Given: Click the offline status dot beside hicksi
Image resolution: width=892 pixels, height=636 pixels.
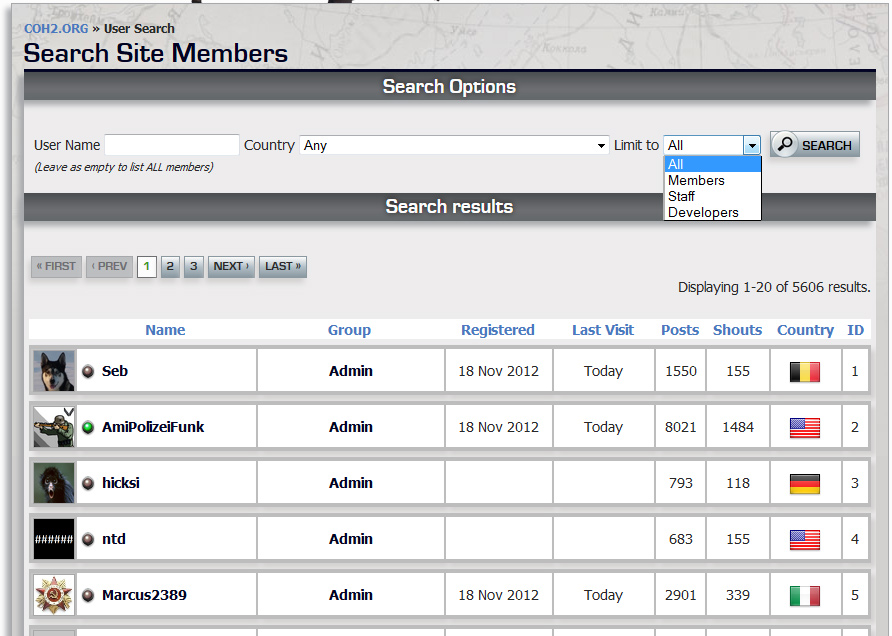Looking at the screenshot, I should pyautogui.click(x=88, y=483).
